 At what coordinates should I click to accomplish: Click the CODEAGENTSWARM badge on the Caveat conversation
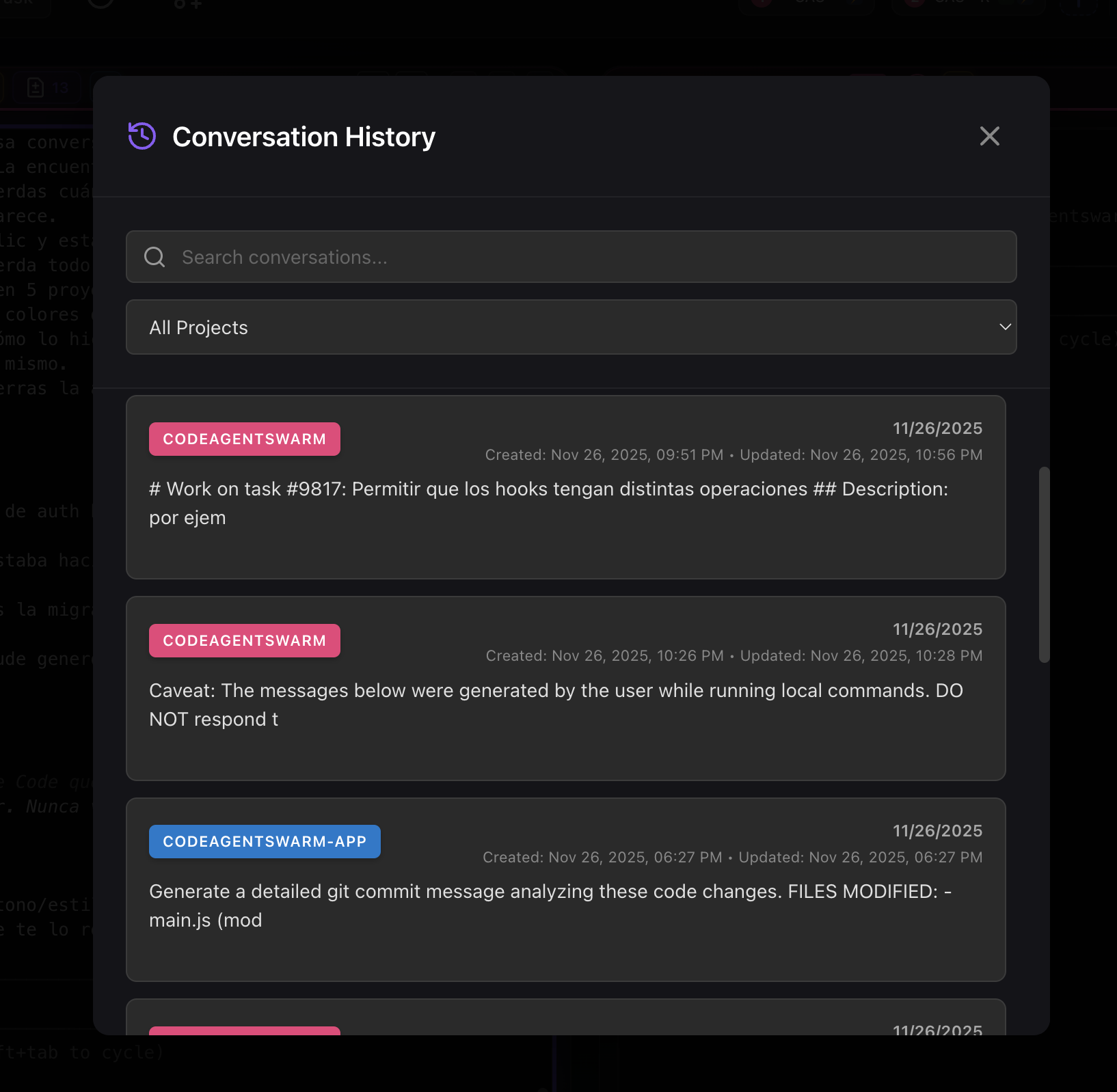(x=244, y=640)
